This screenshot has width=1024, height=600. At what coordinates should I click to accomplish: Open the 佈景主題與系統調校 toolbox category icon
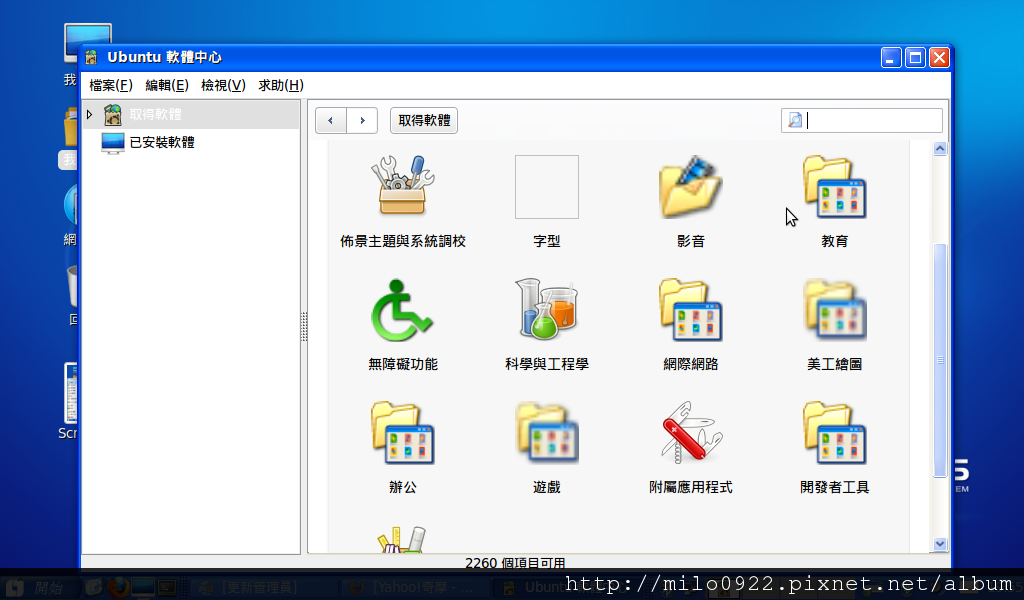coord(403,186)
